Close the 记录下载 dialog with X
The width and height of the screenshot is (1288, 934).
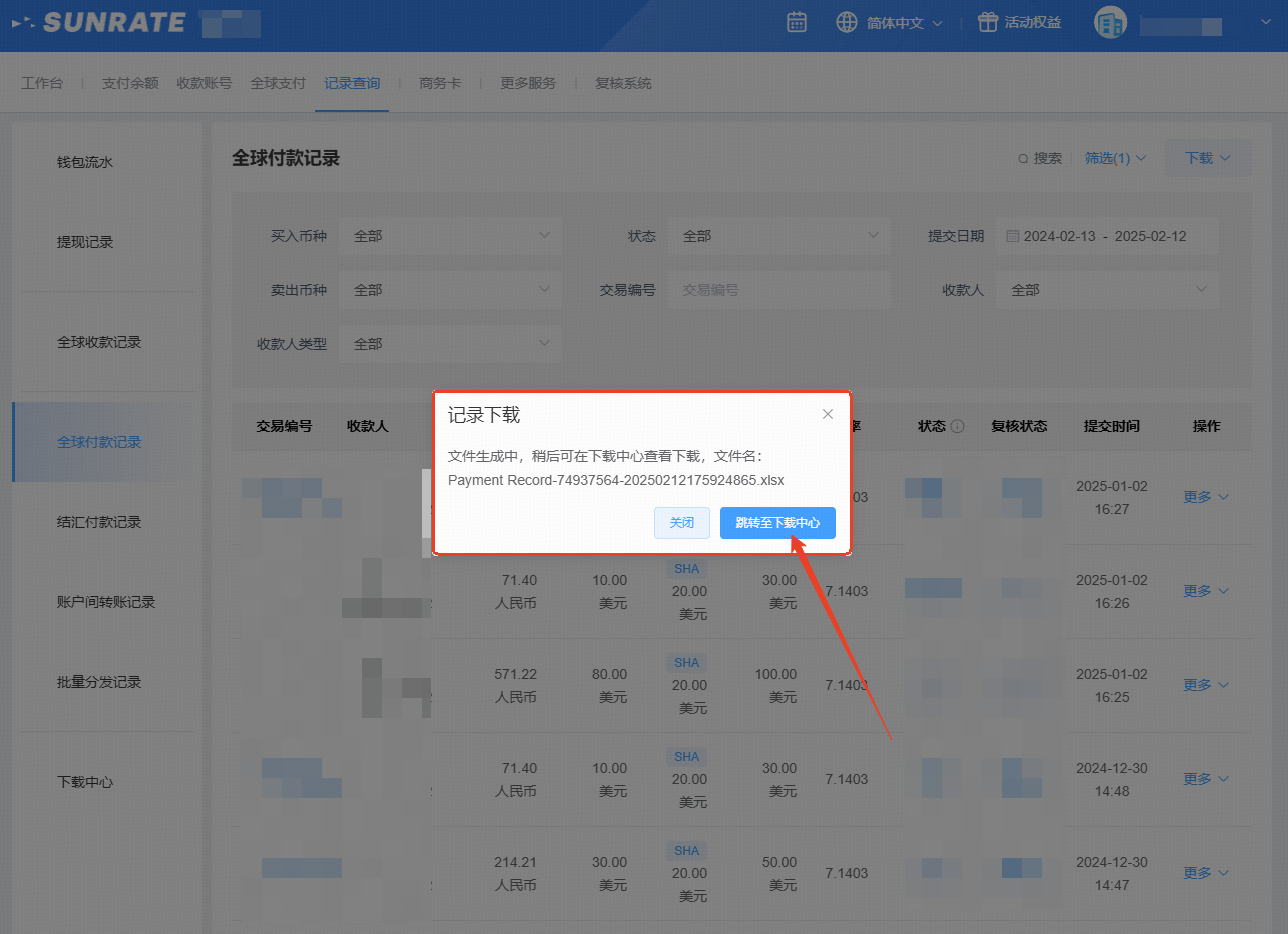click(827, 414)
